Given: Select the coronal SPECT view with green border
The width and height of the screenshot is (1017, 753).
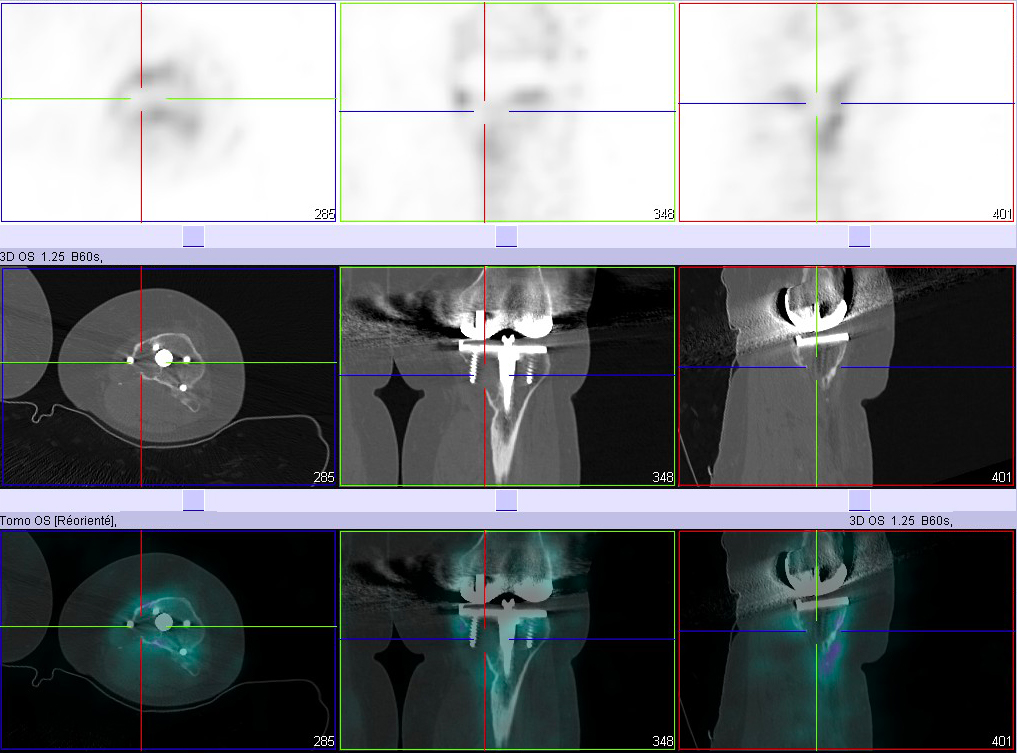Looking at the screenshot, I should (507, 113).
